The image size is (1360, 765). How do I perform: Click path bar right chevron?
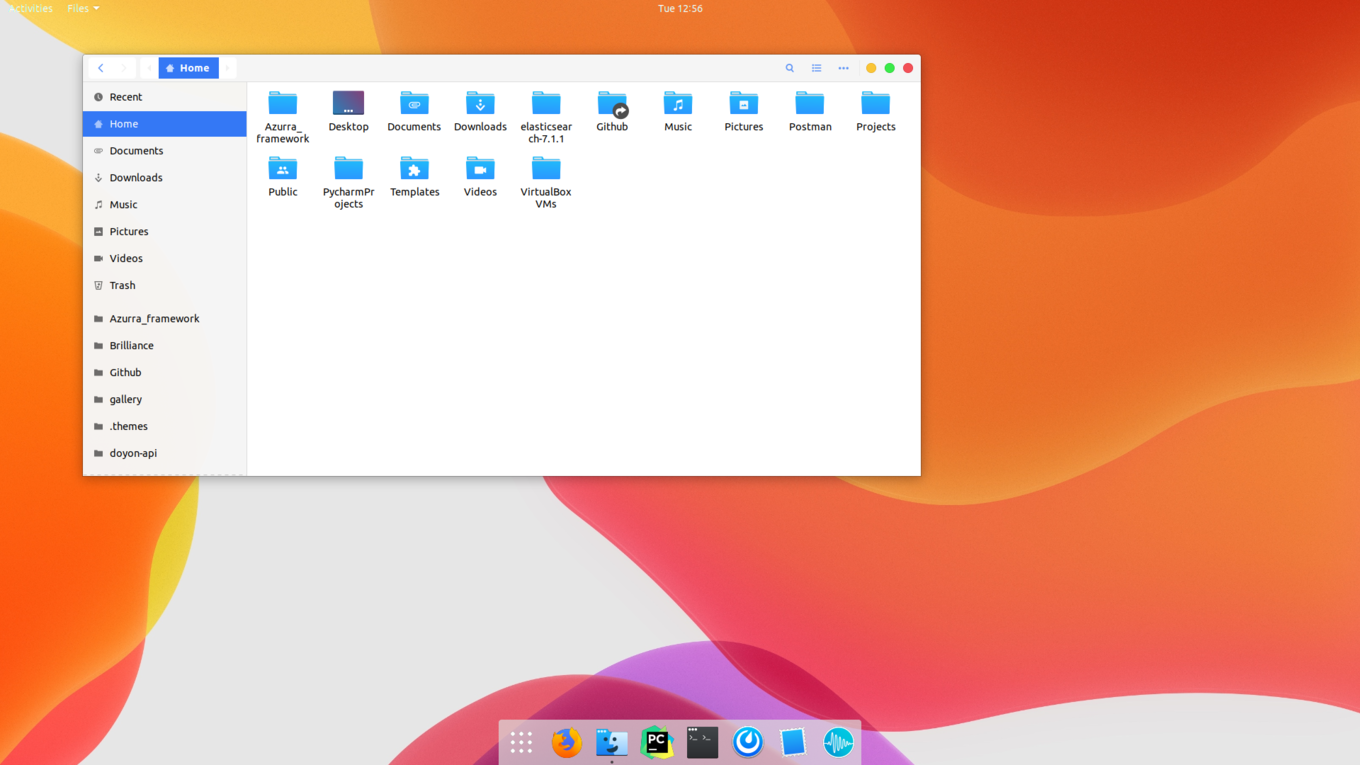click(228, 68)
